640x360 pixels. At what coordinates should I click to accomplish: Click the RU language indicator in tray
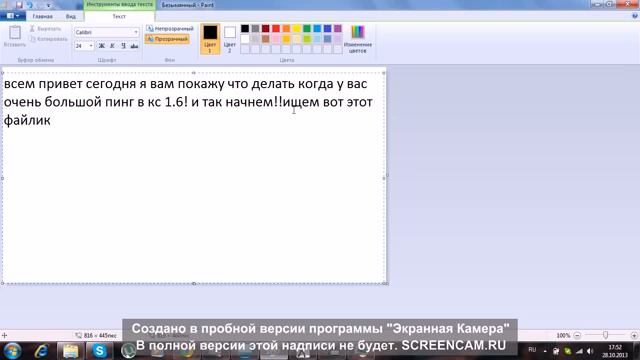[x=532, y=350]
